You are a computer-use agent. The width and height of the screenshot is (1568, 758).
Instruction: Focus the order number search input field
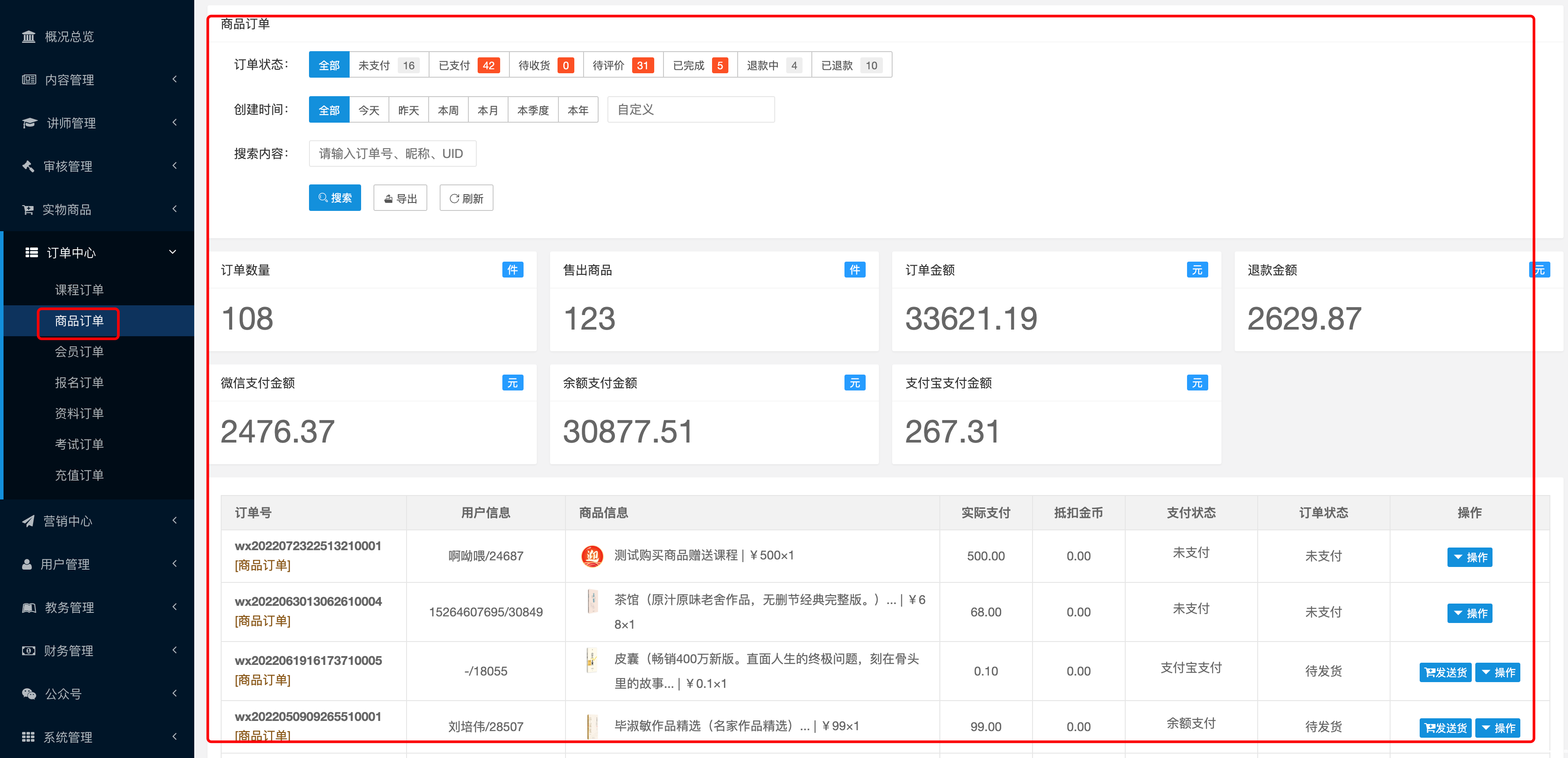[x=392, y=154]
